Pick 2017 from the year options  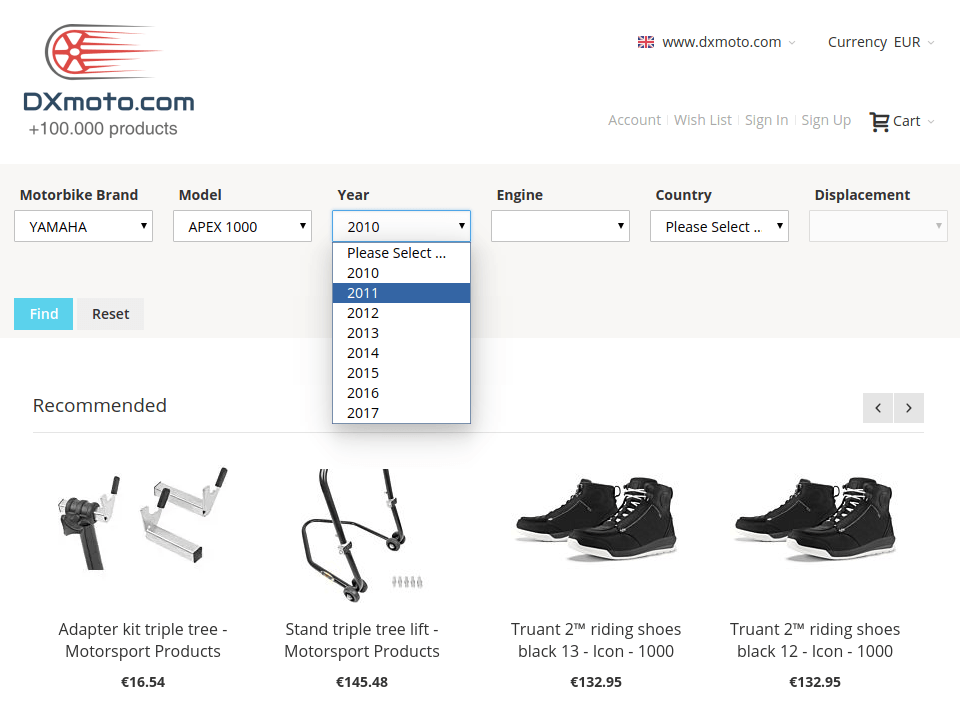pyautogui.click(x=401, y=413)
